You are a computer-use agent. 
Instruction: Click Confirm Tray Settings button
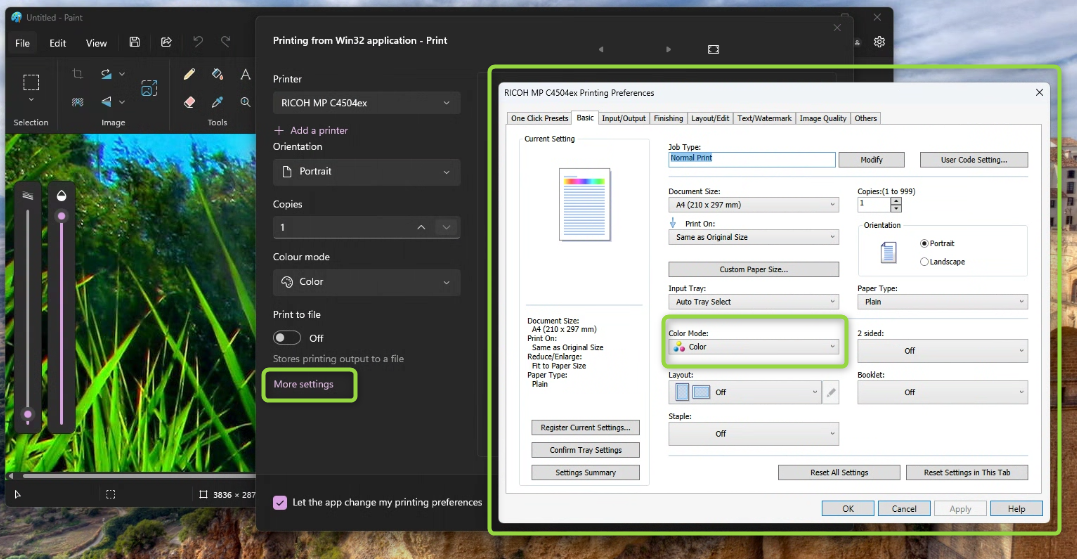[x=585, y=450]
